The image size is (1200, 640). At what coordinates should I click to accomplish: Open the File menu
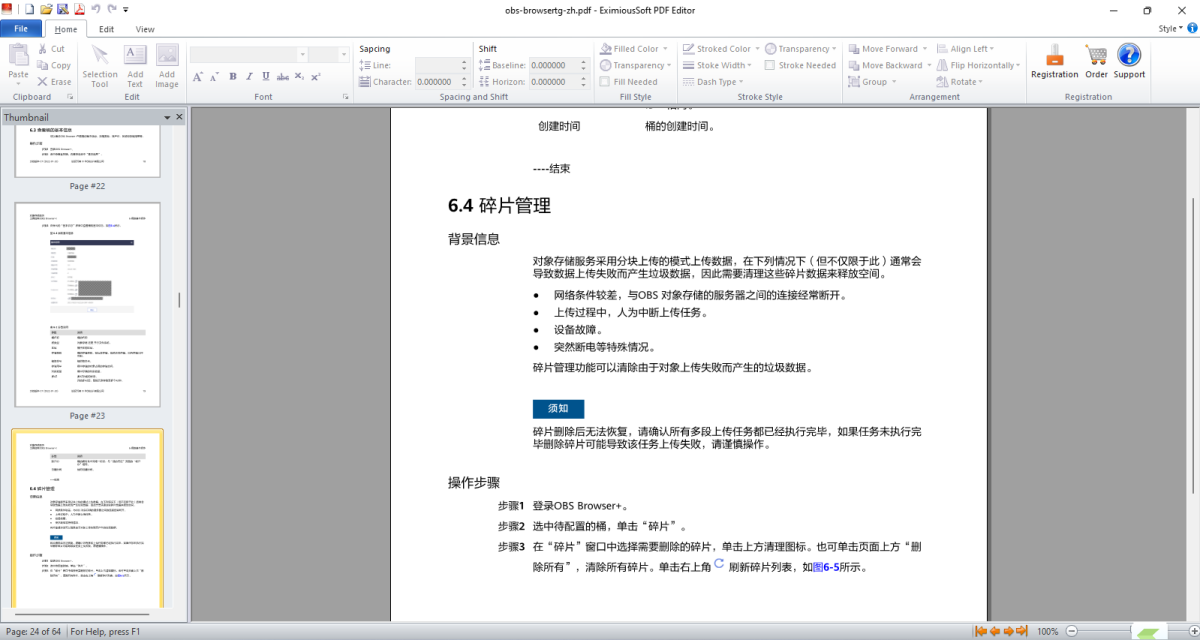click(21, 29)
